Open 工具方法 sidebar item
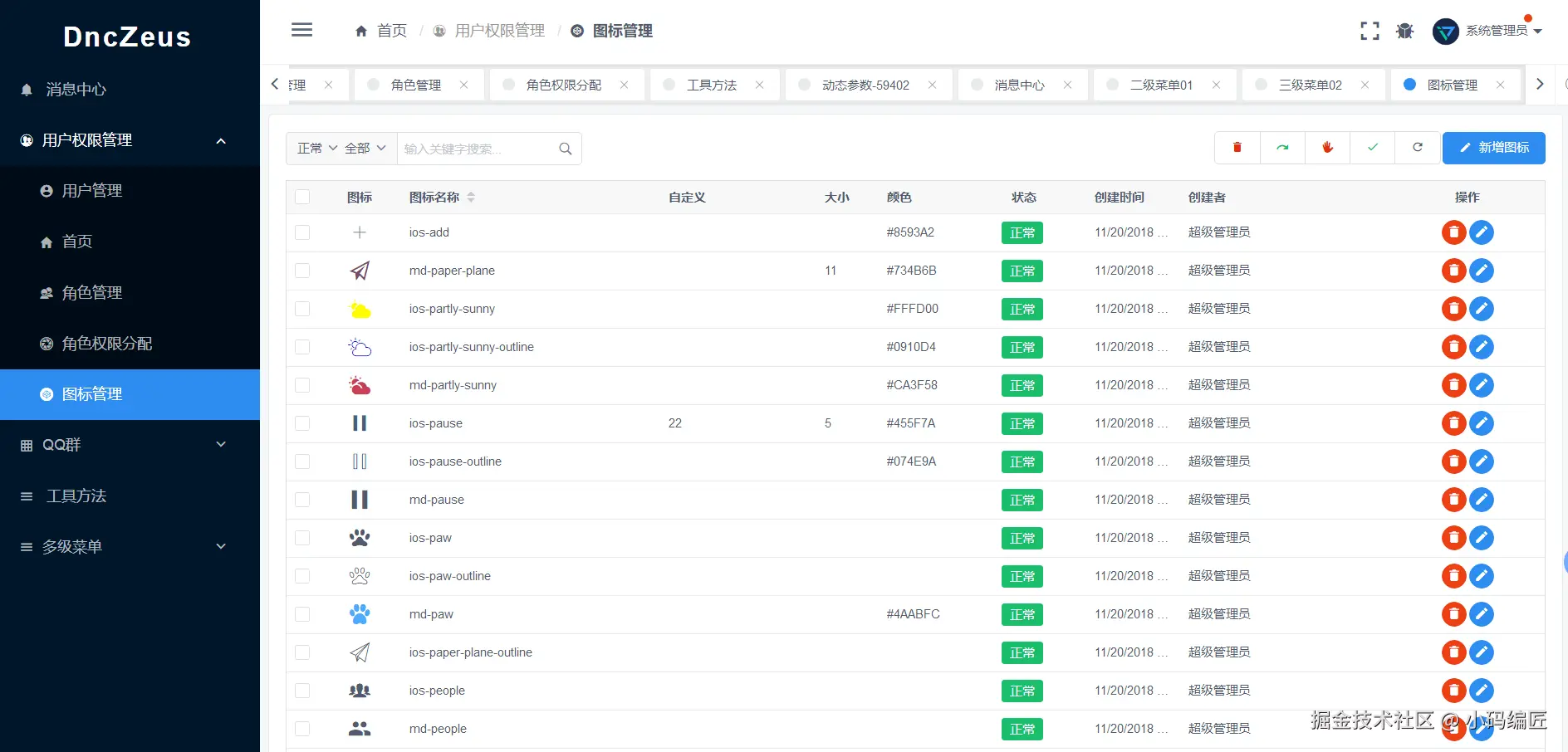1568x752 pixels. [x=130, y=496]
